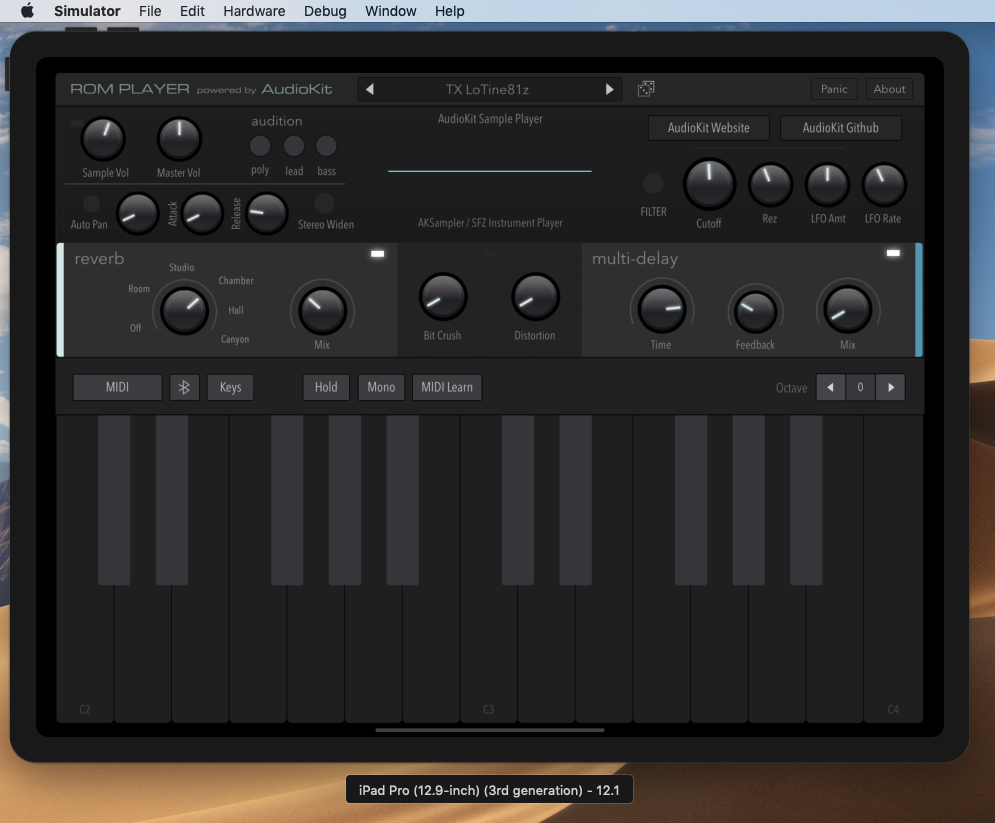Viewport: 995px width, 823px height.
Task: Click the filter Cutoff knob
Action: (x=709, y=185)
